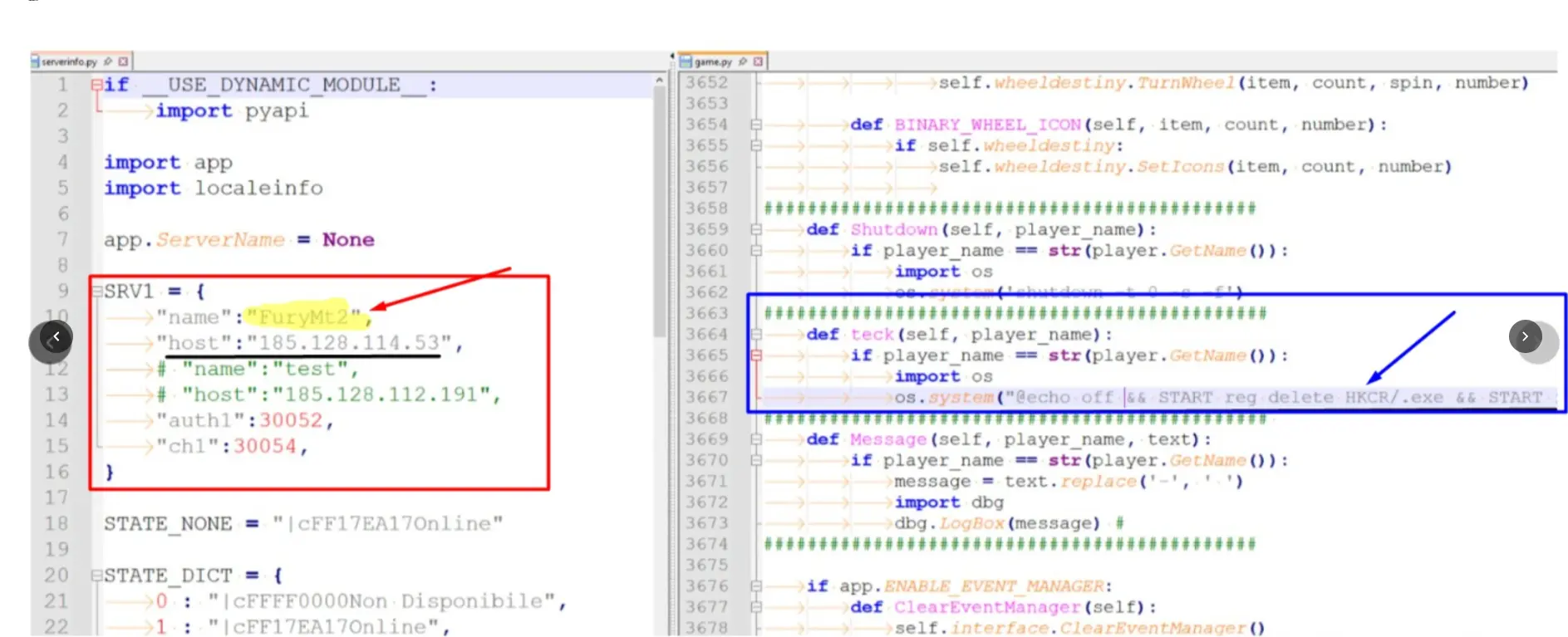The image size is (1568, 637).
Task: Click the wheeldestiny.SetIcons call line
Action: coord(1195,167)
